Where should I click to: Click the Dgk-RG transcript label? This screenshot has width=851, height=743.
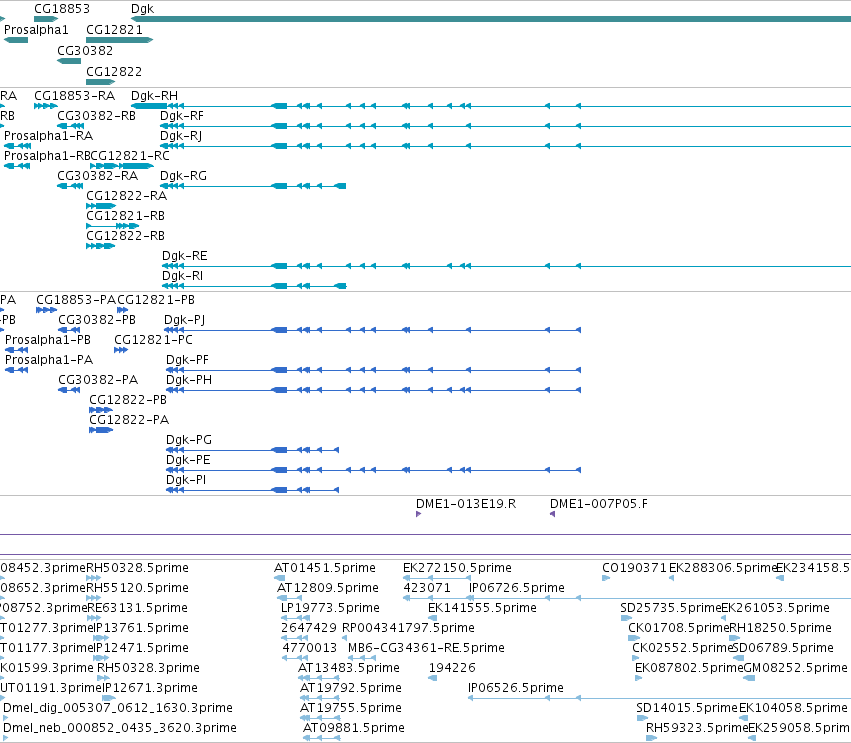183,176
